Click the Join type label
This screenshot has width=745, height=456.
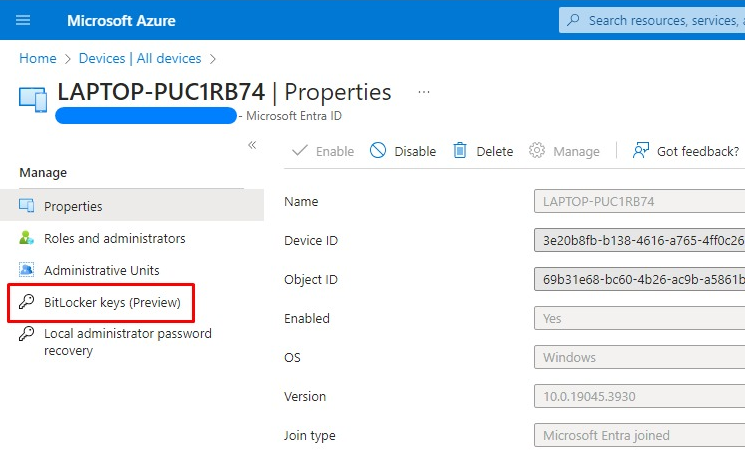click(309, 435)
